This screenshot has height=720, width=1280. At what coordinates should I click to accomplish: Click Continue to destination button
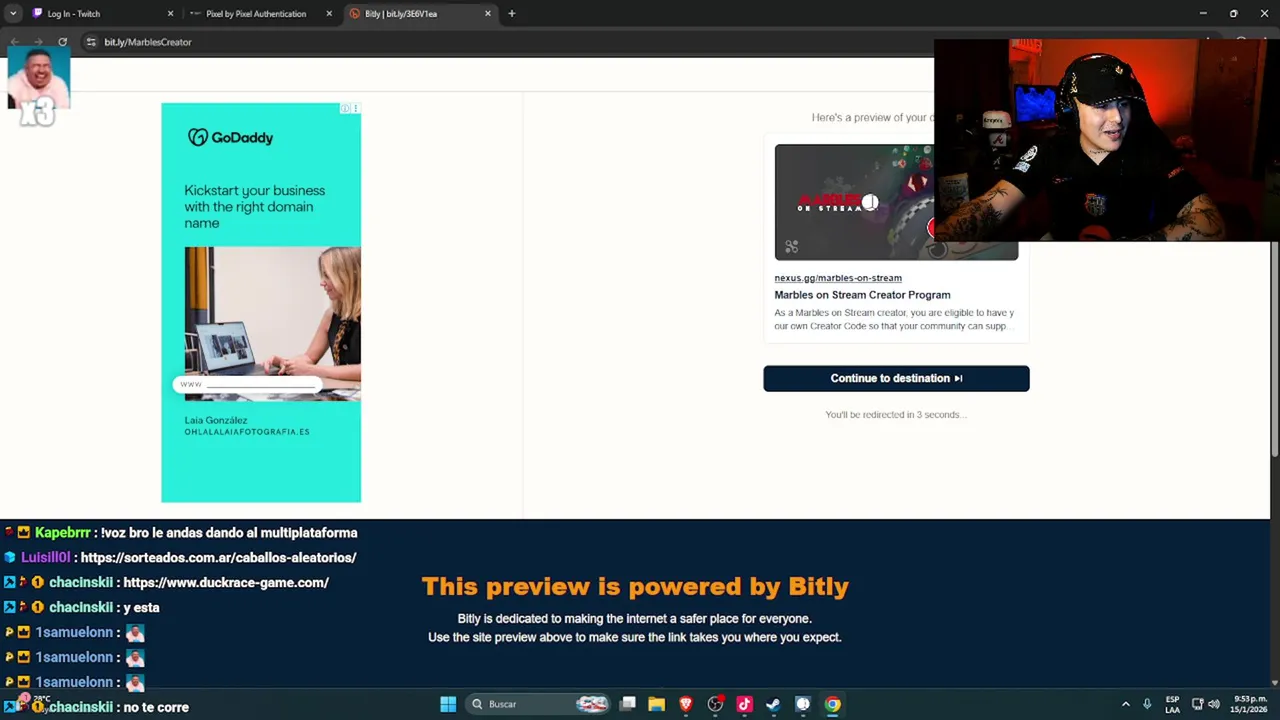[x=896, y=378]
